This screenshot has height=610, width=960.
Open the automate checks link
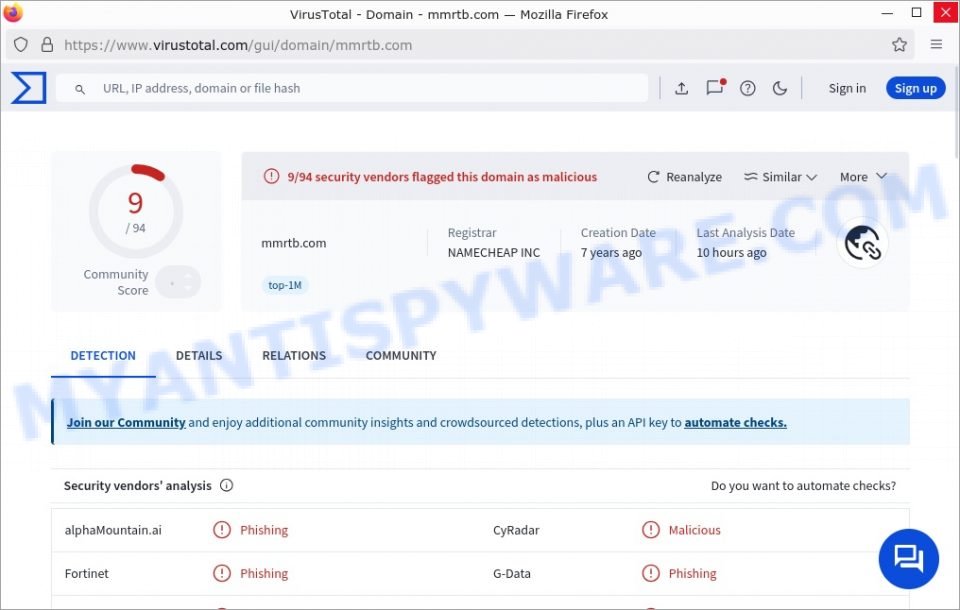click(735, 422)
